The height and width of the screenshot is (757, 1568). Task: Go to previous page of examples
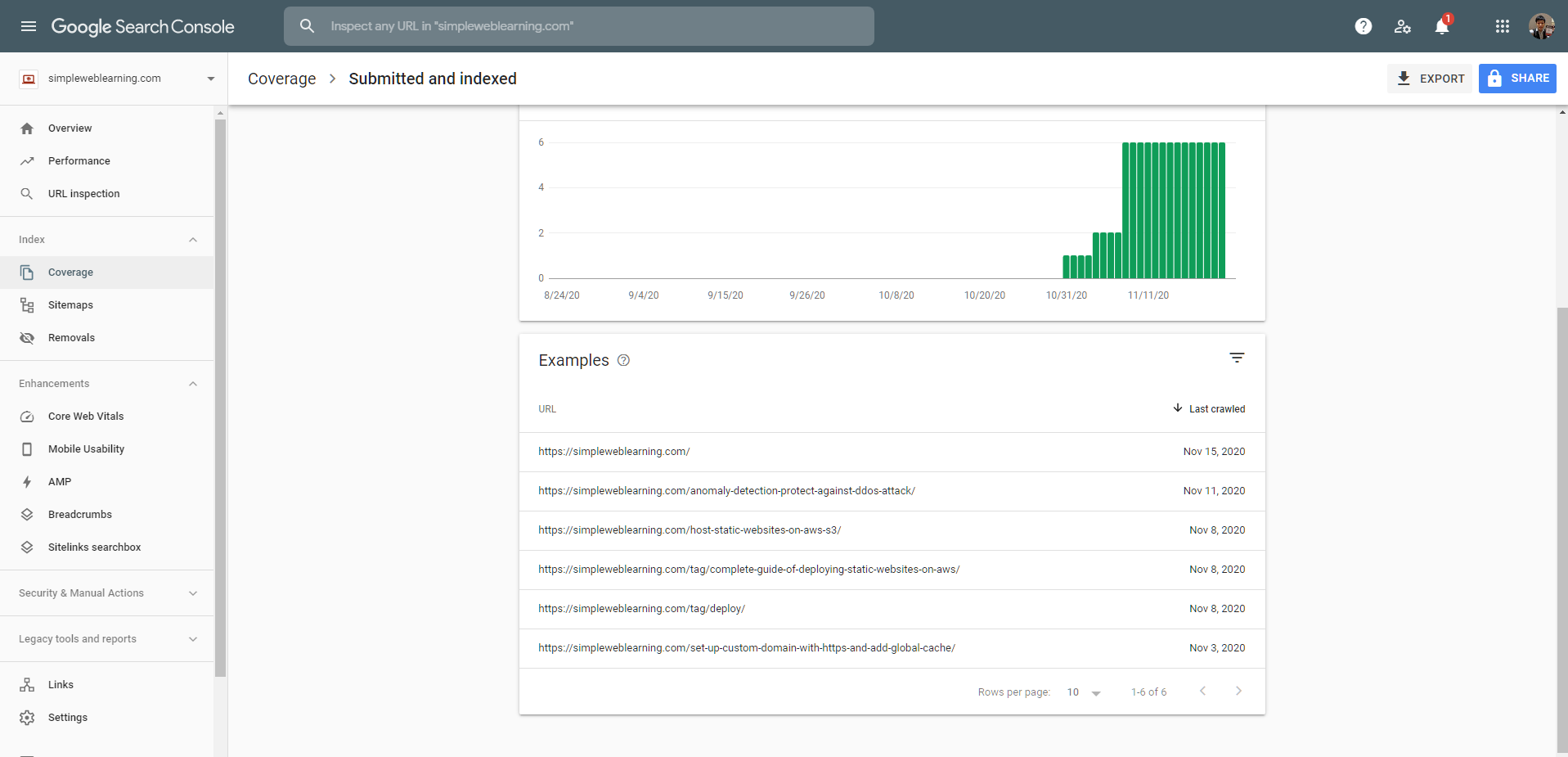(x=1202, y=692)
